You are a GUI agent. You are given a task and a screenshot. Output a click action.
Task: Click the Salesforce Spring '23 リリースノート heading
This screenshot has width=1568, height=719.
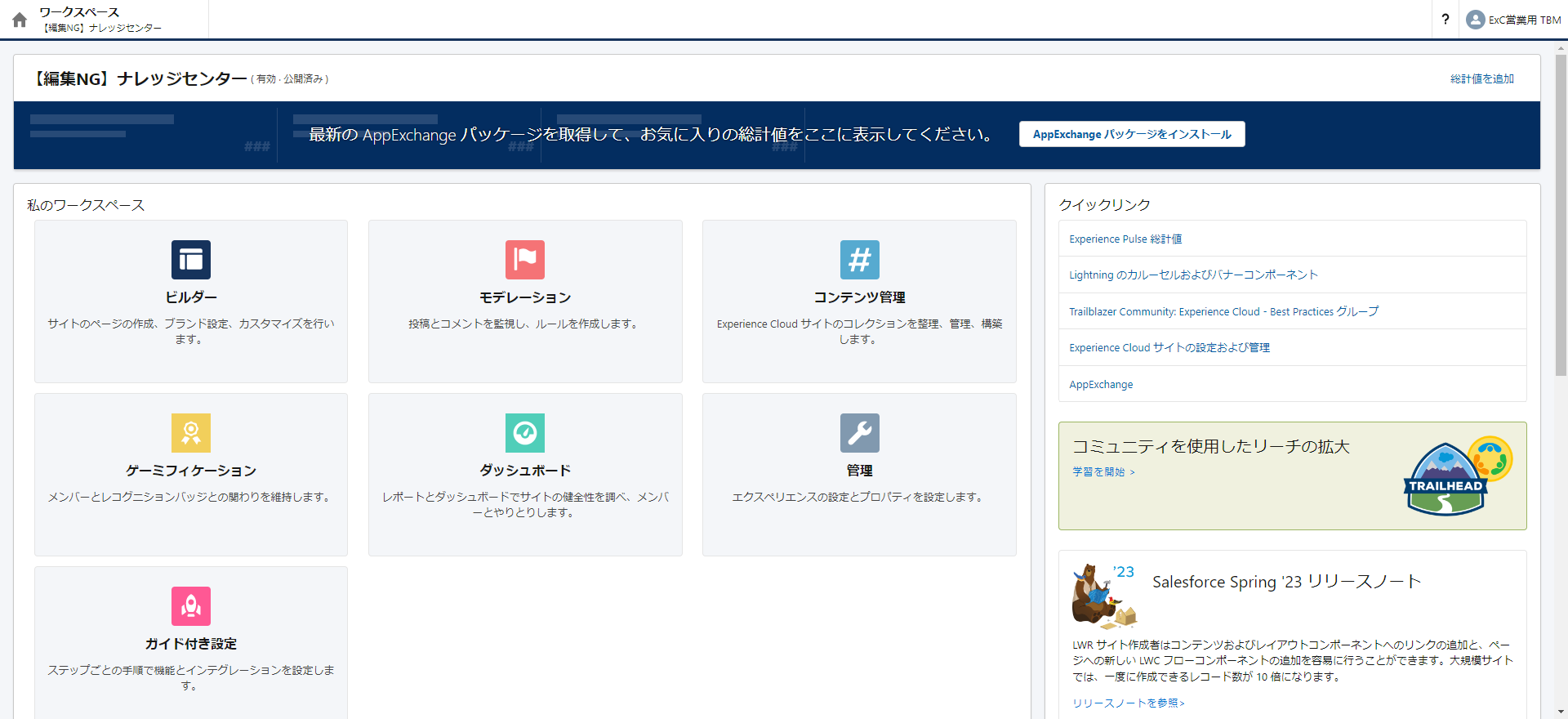coord(1287,581)
